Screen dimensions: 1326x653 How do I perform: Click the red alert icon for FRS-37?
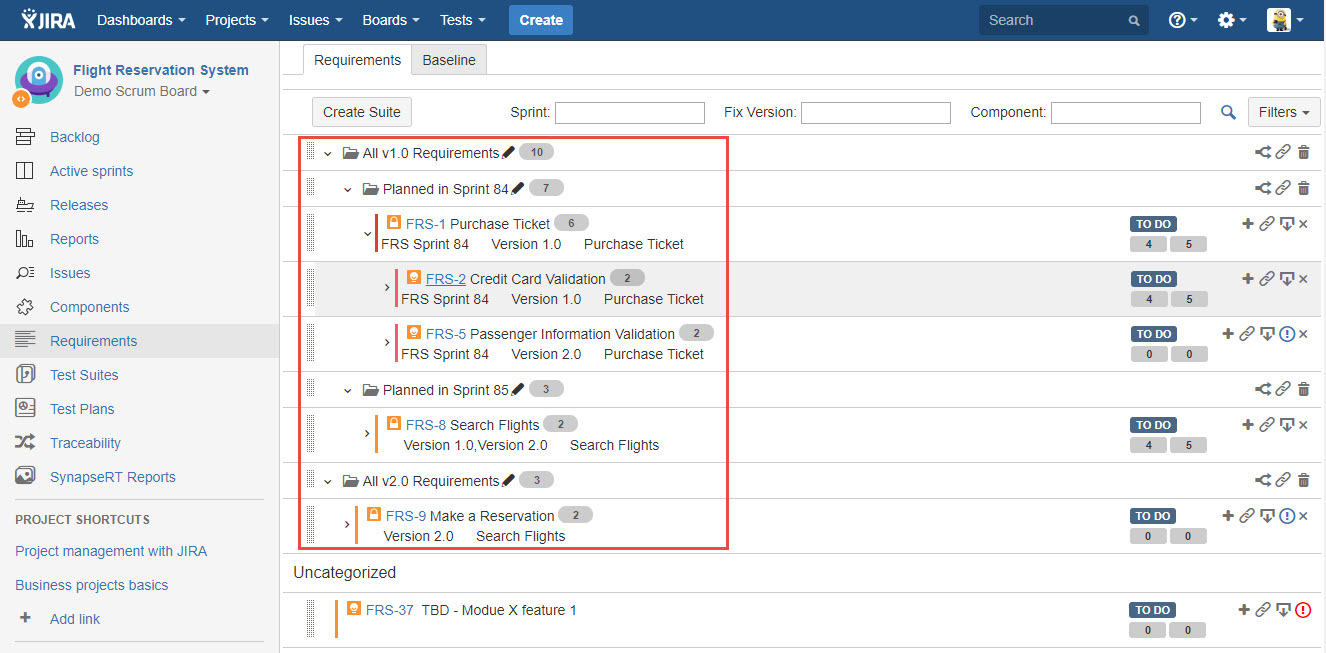[1303, 610]
